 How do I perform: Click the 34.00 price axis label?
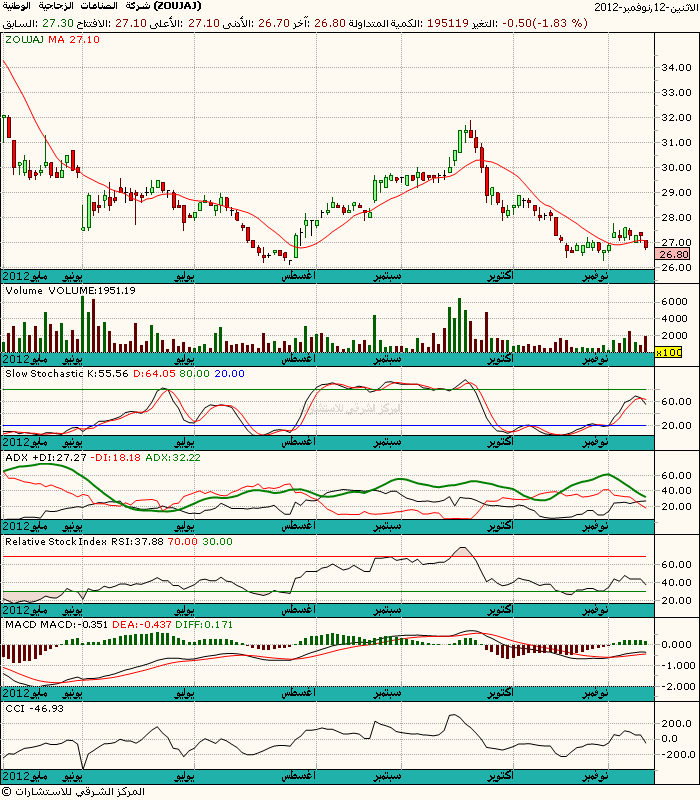coord(676,67)
